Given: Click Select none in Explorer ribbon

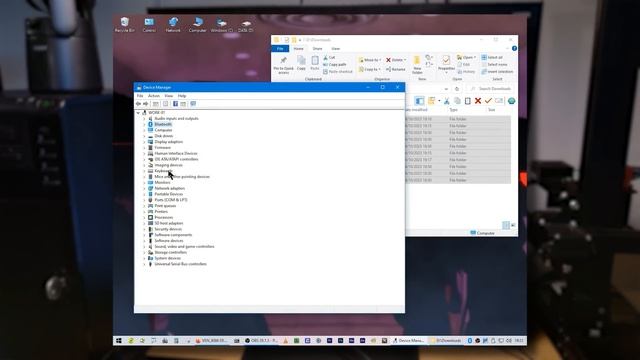Looking at the screenshot, I should pyautogui.click(x=494, y=64).
